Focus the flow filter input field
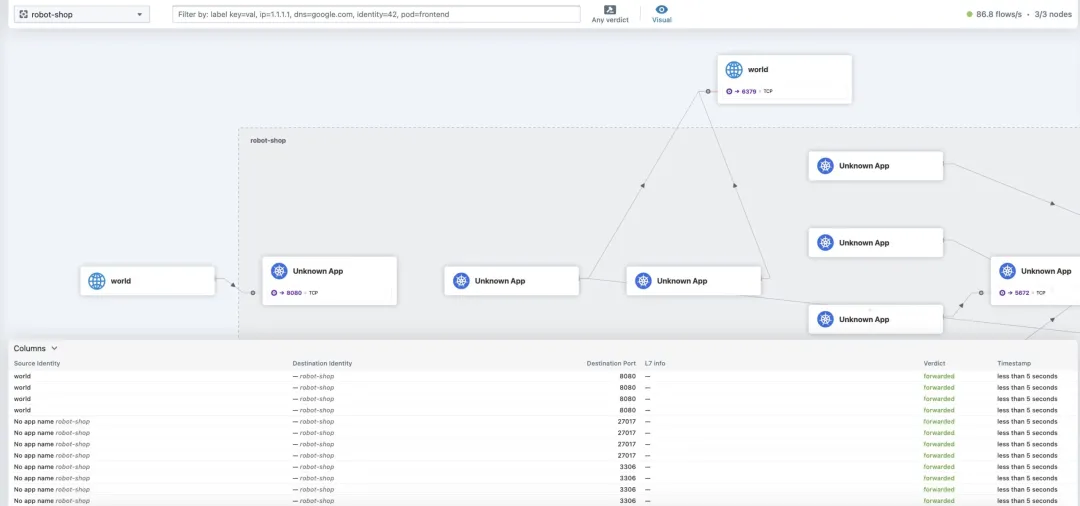The width and height of the screenshot is (1080, 506). pyautogui.click(x=376, y=14)
